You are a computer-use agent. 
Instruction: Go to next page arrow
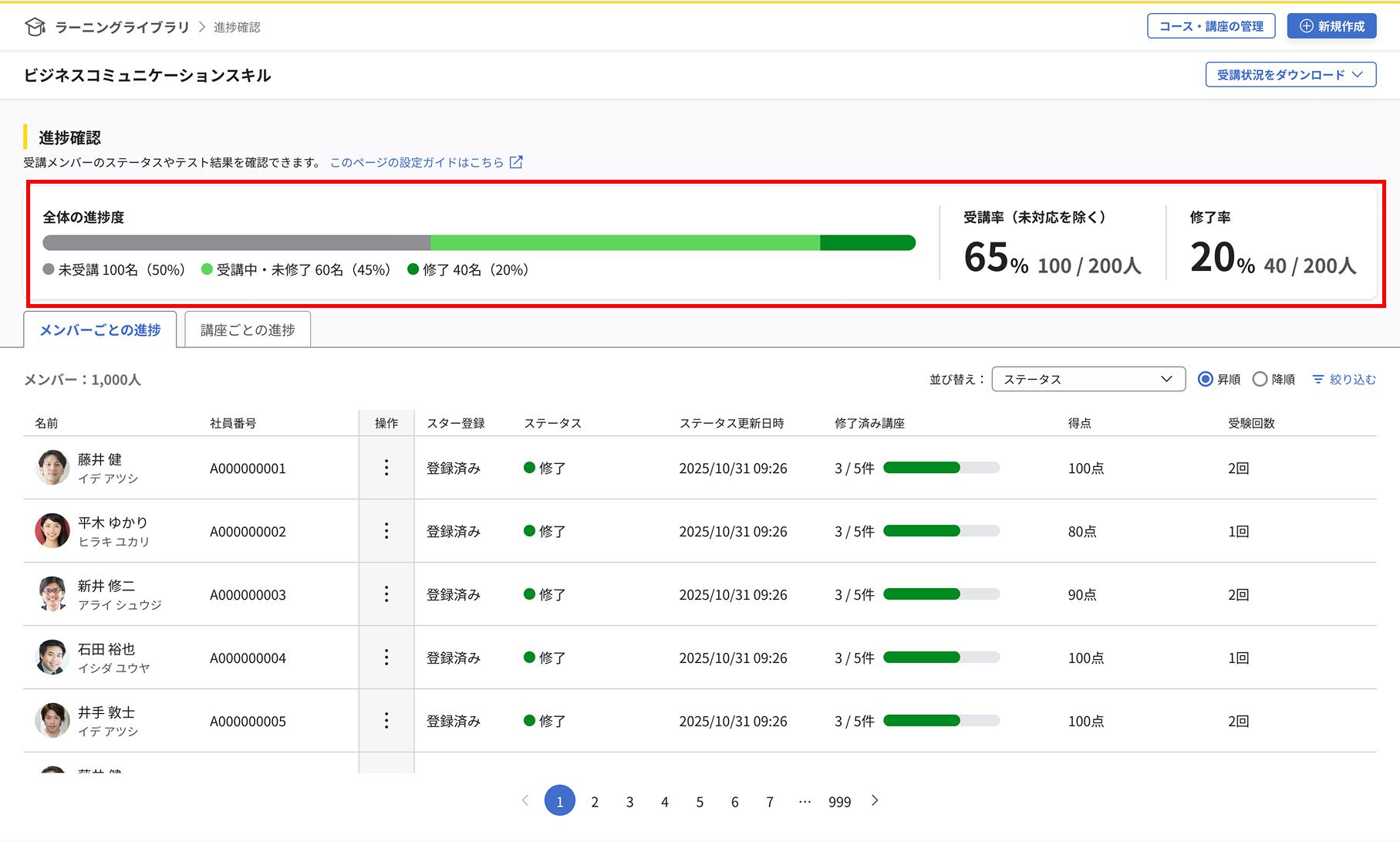pos(875,800)
